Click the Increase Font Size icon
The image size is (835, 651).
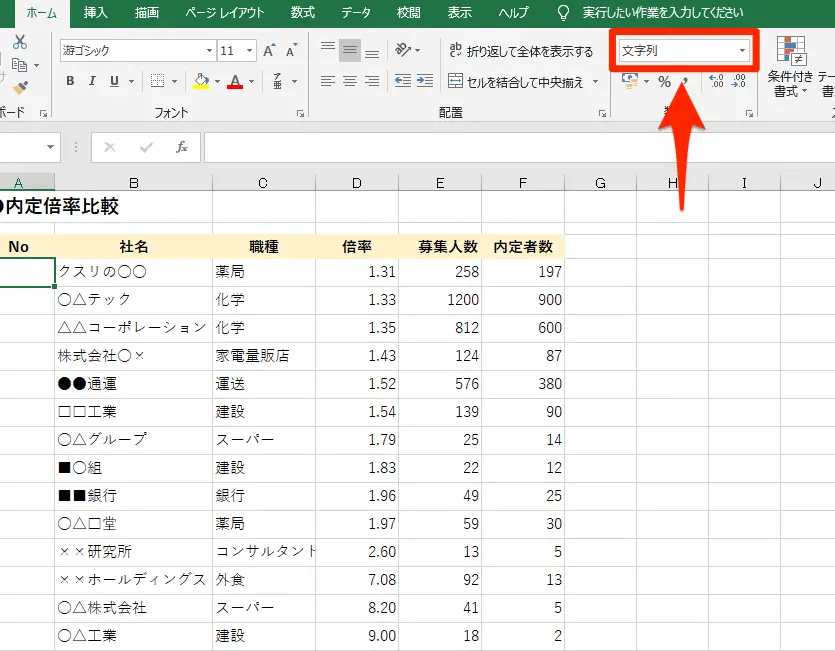(269, 50)
